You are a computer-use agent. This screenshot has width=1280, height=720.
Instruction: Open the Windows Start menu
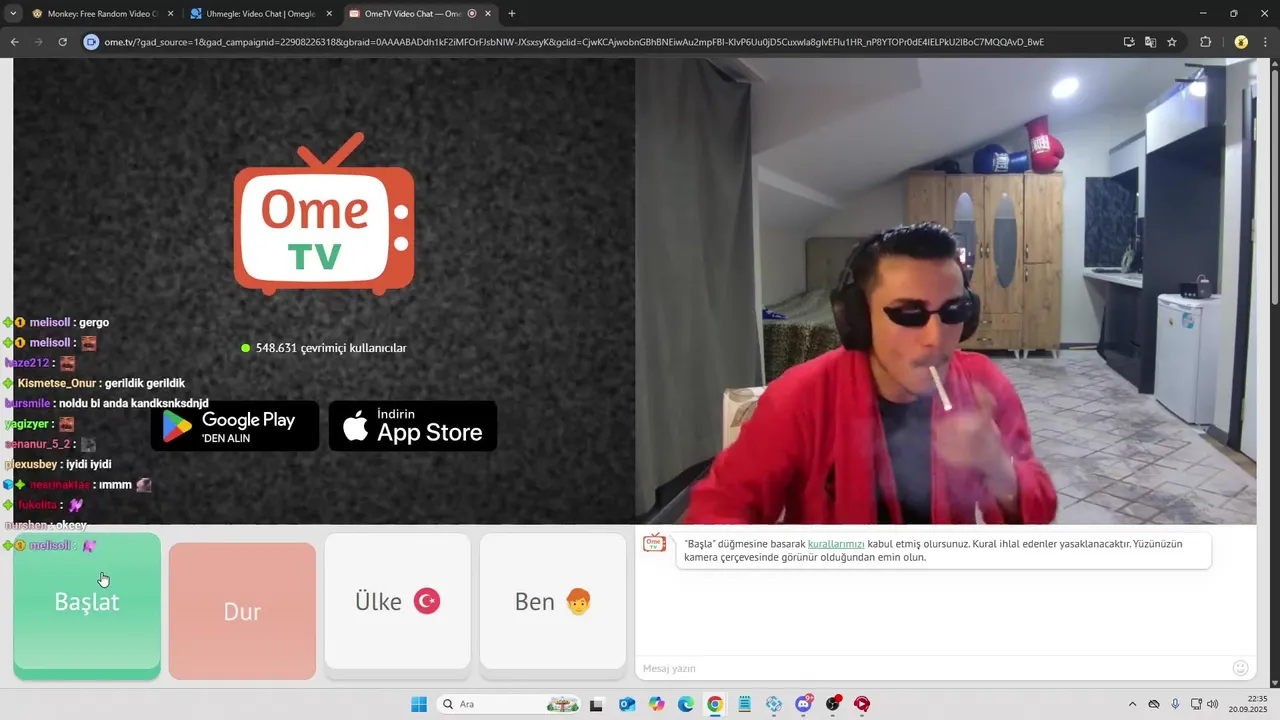point(419,704)
